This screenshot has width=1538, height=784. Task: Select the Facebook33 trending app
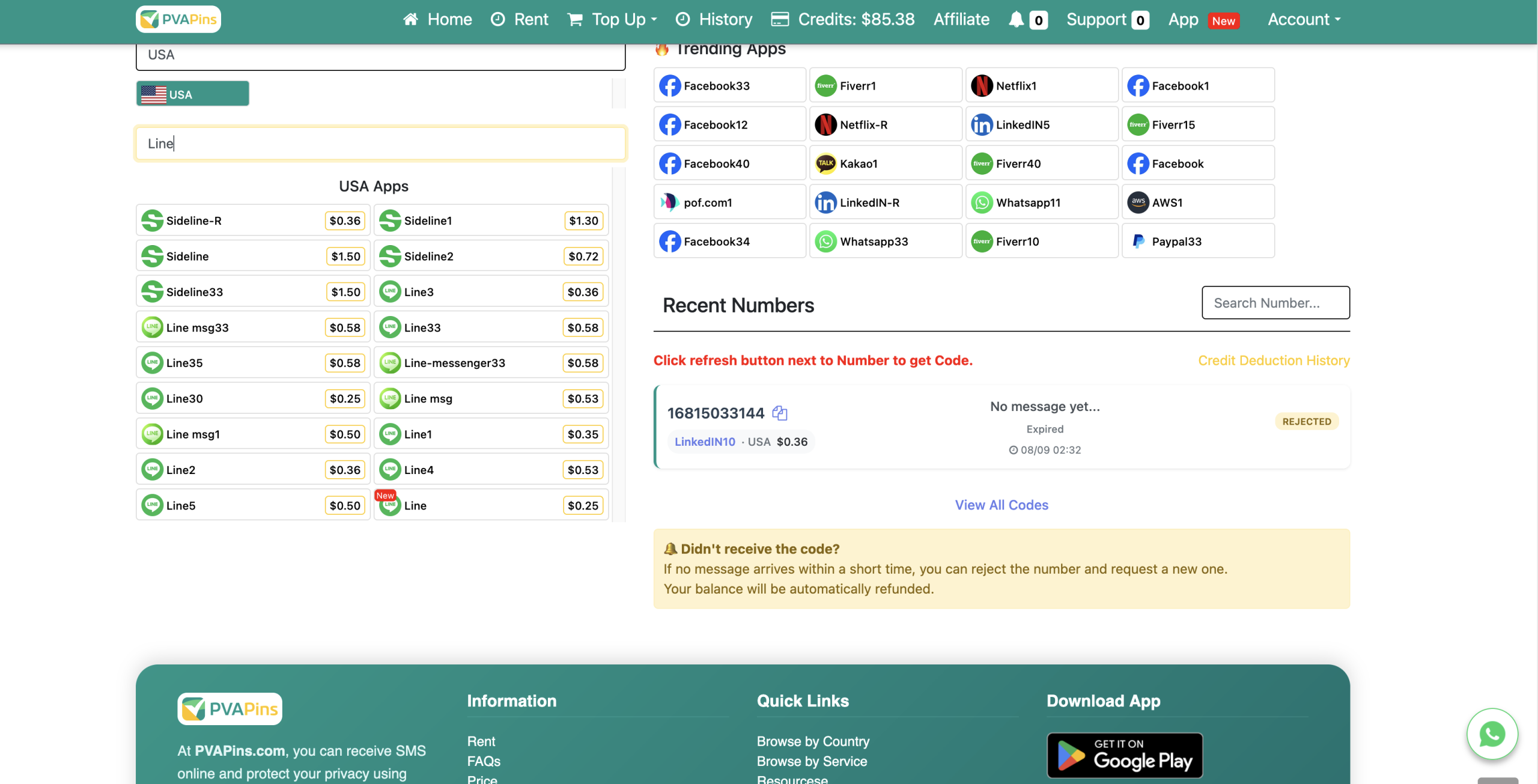(729, 85)
